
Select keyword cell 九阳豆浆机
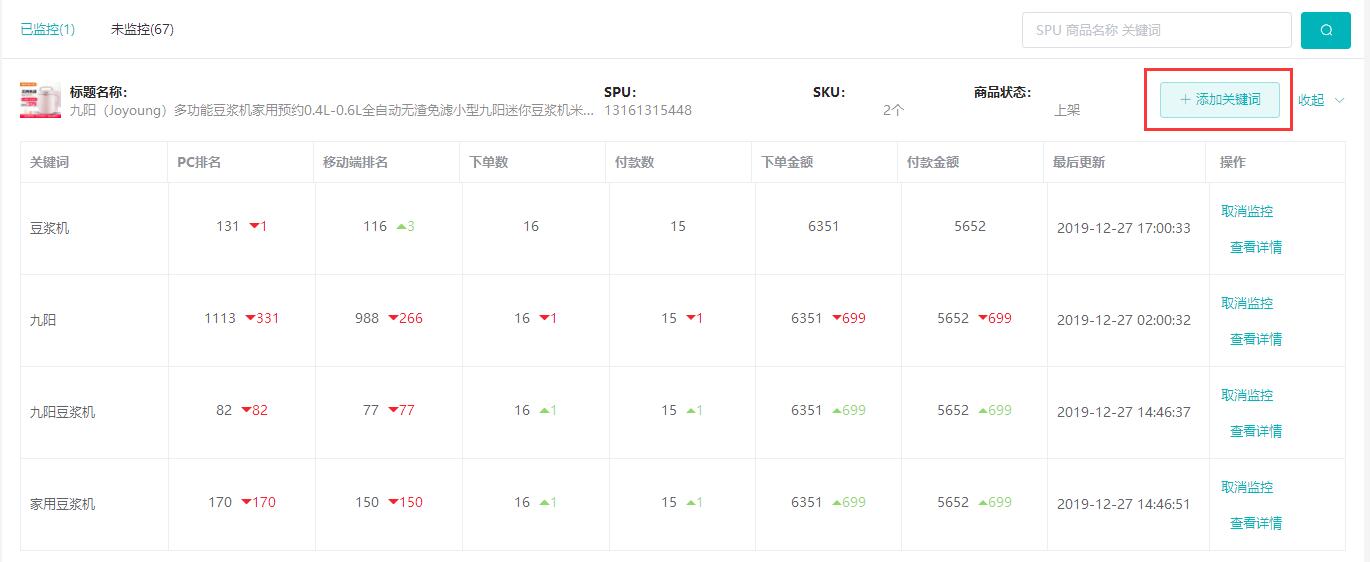[x=63, y=412]
